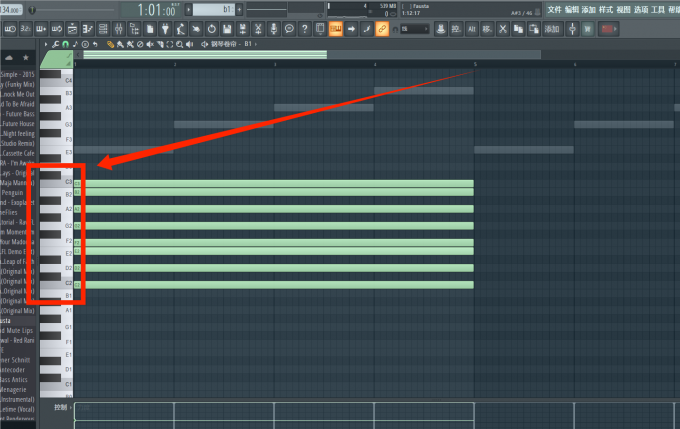Open the plugin picker plug icon
This screenshot has height=429, width=680.
click(165, 29)
